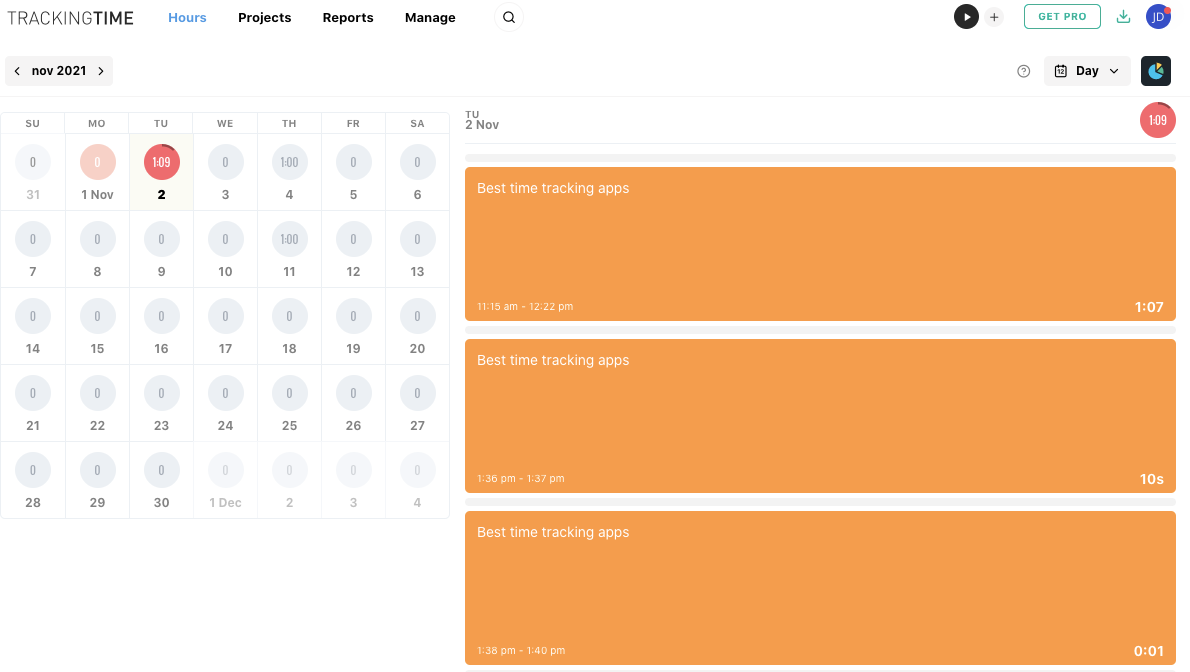Image resolution: width=1190 pixels, height=672 pixels.
Task: Click the GET PRO button
Action: [x=1062, y=17]
